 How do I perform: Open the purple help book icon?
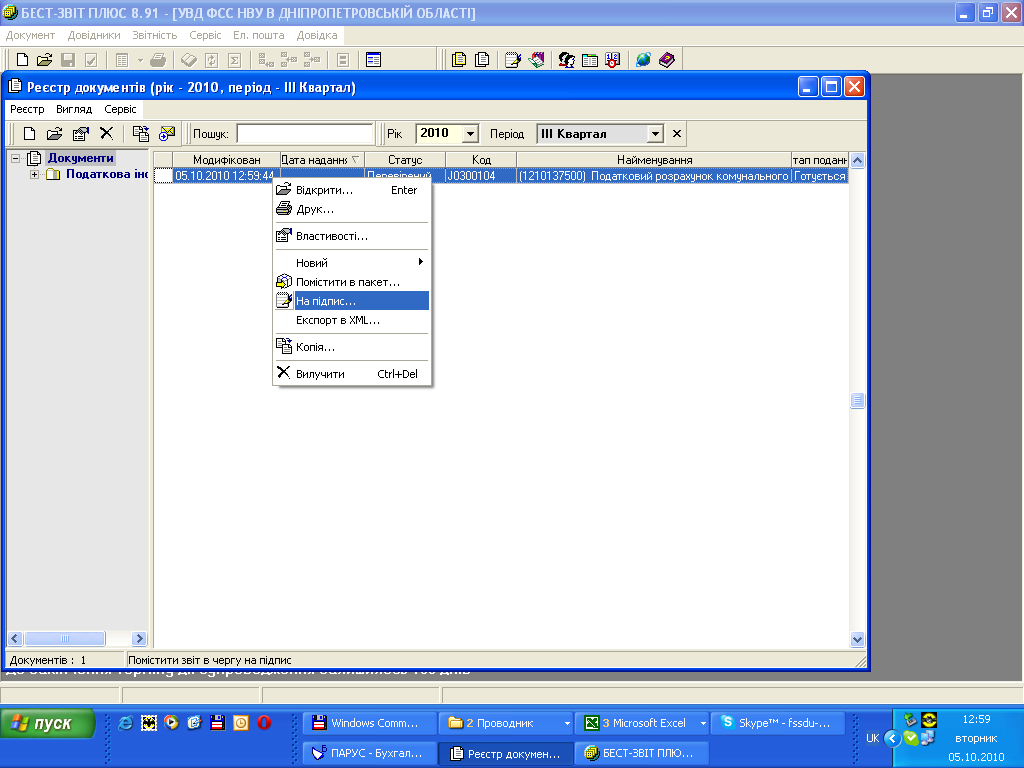pos(667,60)
